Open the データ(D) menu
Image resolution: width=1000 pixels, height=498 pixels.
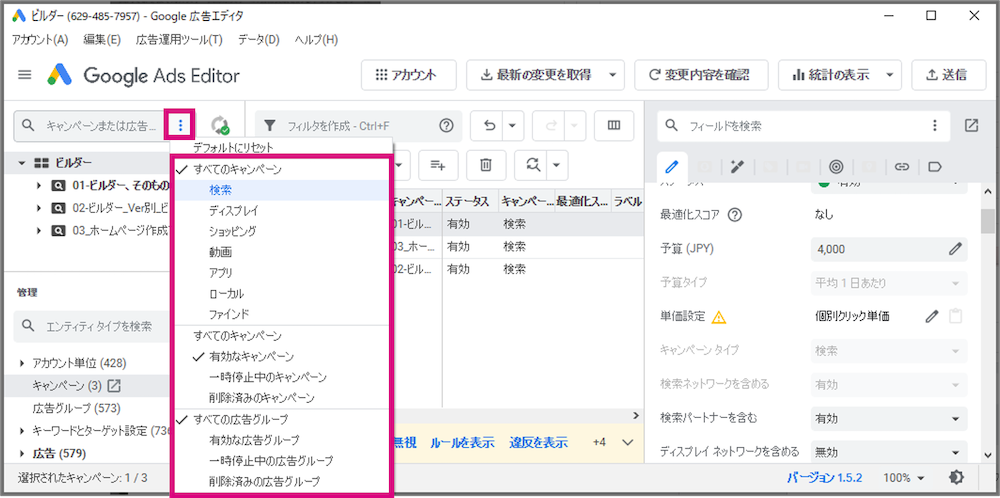[x=259, y=40]
